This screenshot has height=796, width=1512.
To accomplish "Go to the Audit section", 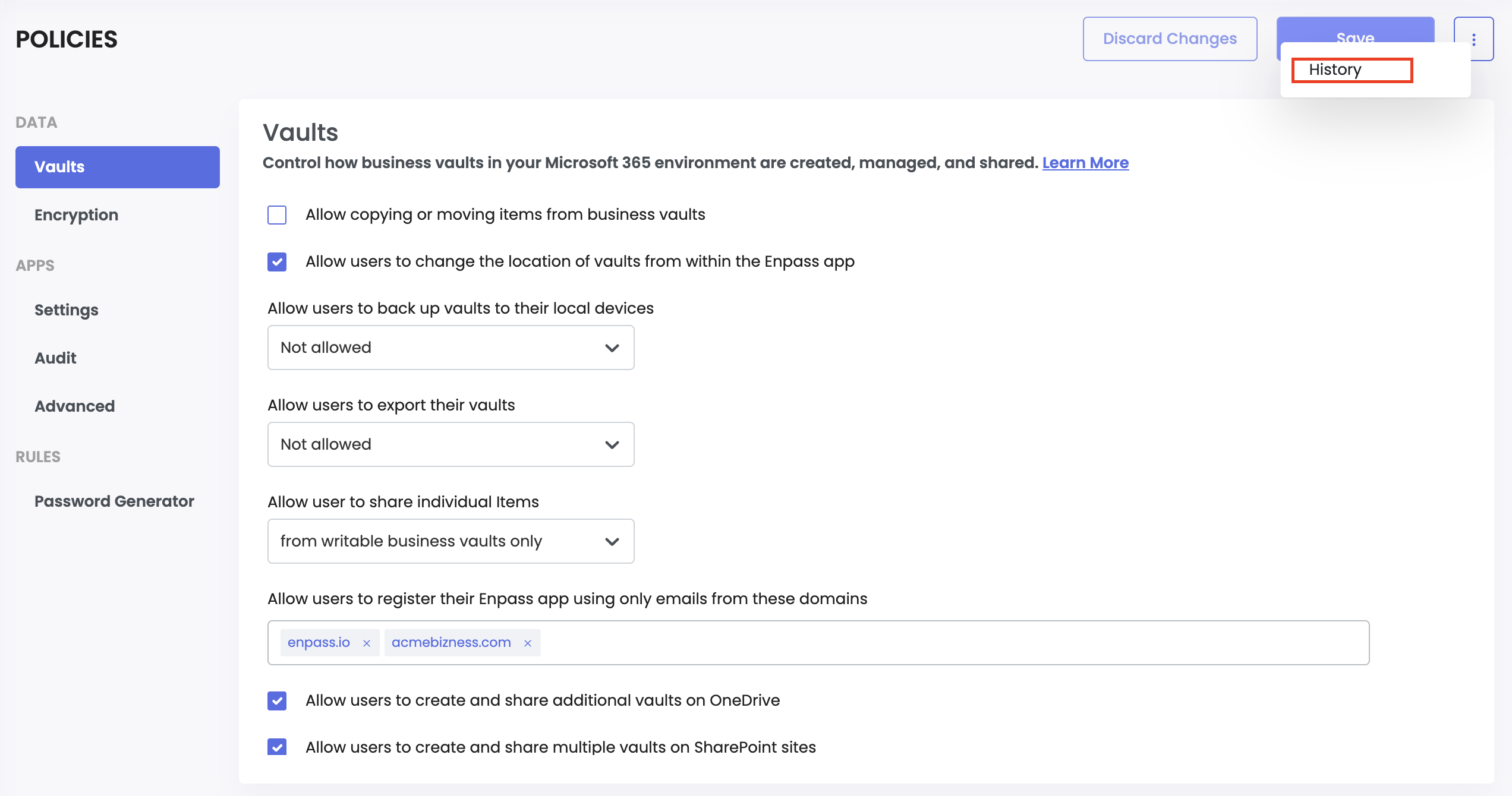I will coord(55,358).
